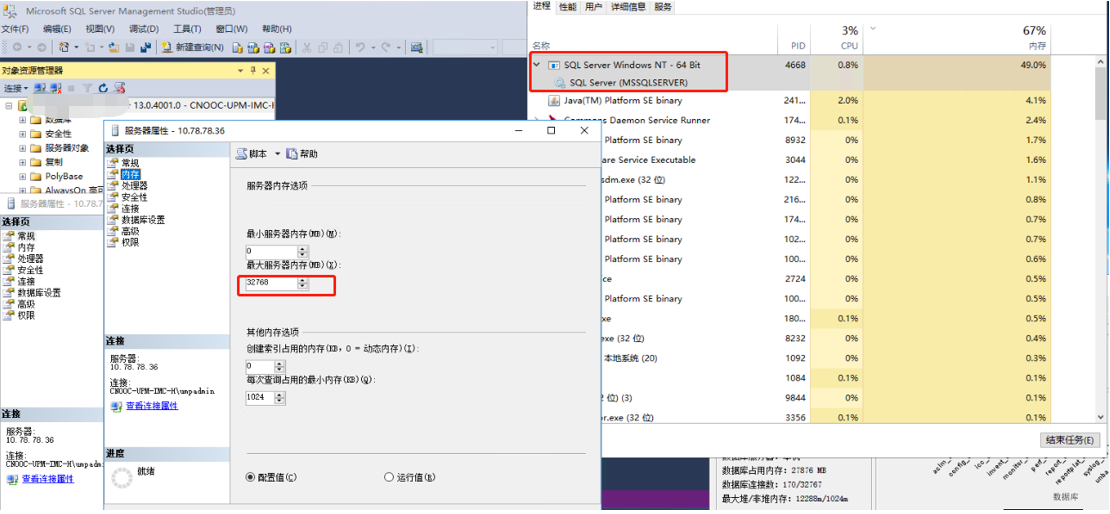The width and height of the screenshot is (1110, 514).
Task: Expand the PolyBase folder node
Action: click(x=23, y=176)
